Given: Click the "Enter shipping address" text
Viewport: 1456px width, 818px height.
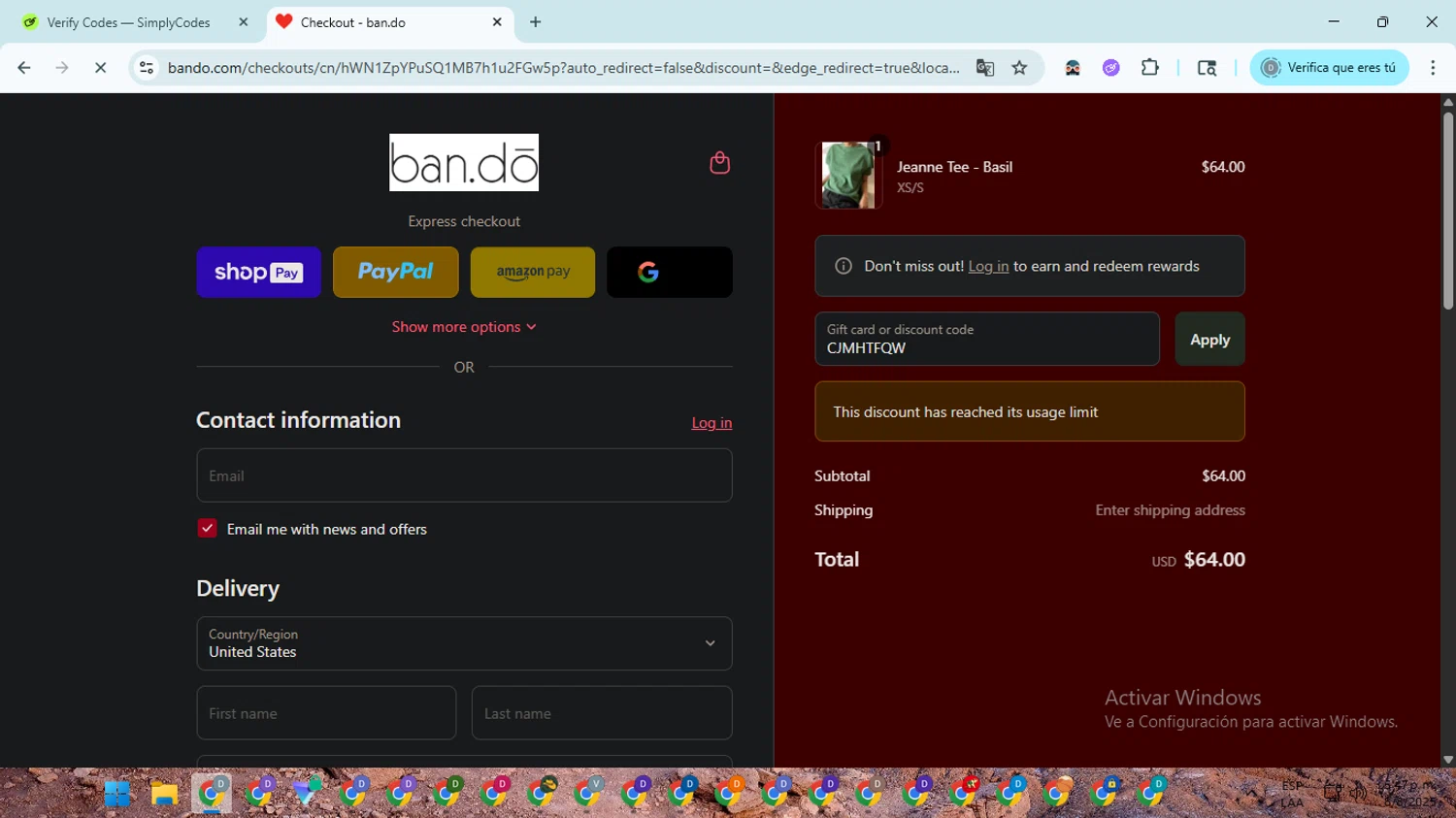Looking at the screenshot, I should point(1170,510).
